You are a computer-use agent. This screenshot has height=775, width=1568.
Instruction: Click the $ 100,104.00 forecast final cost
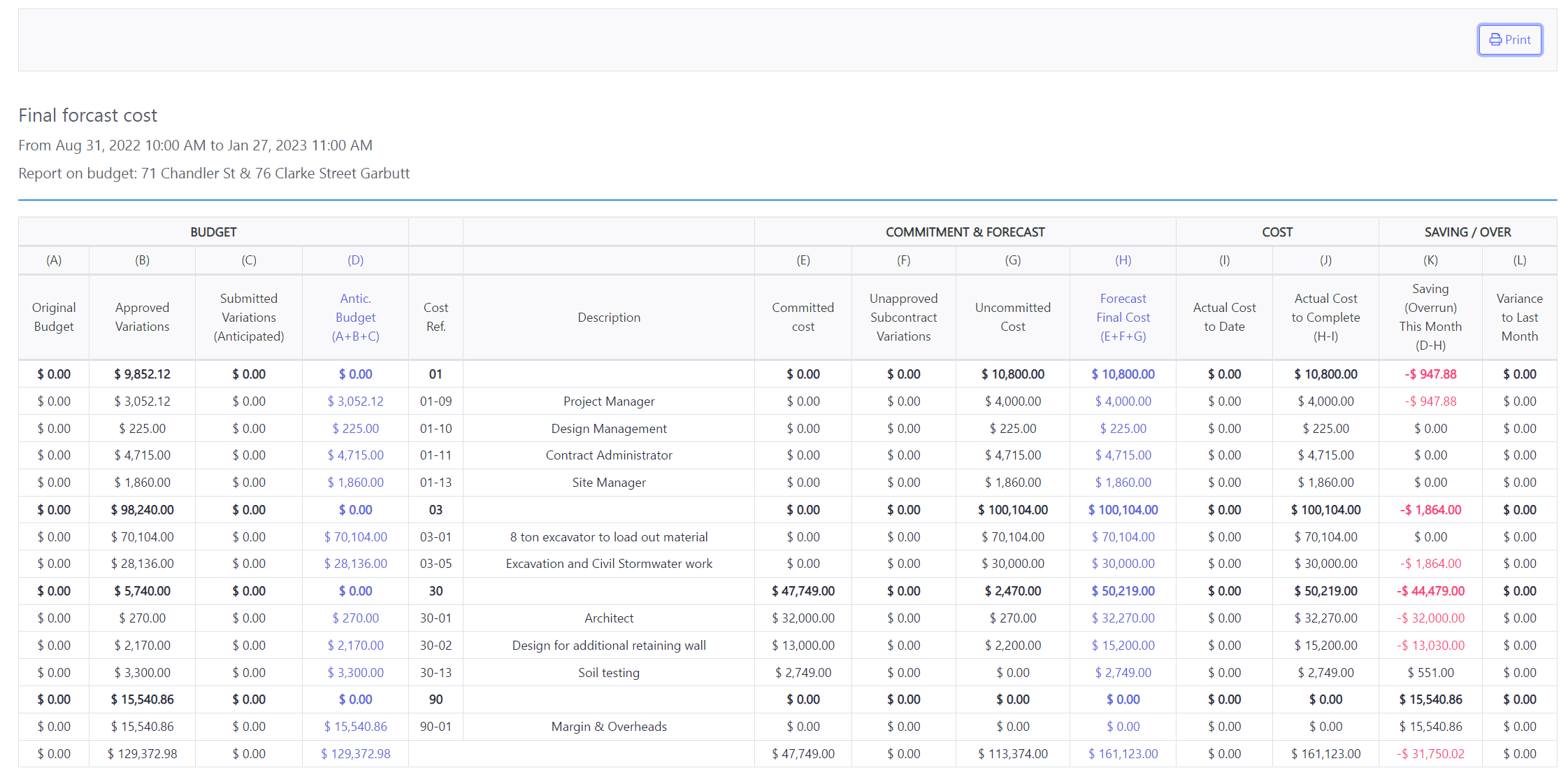[x=1122, y=510]
